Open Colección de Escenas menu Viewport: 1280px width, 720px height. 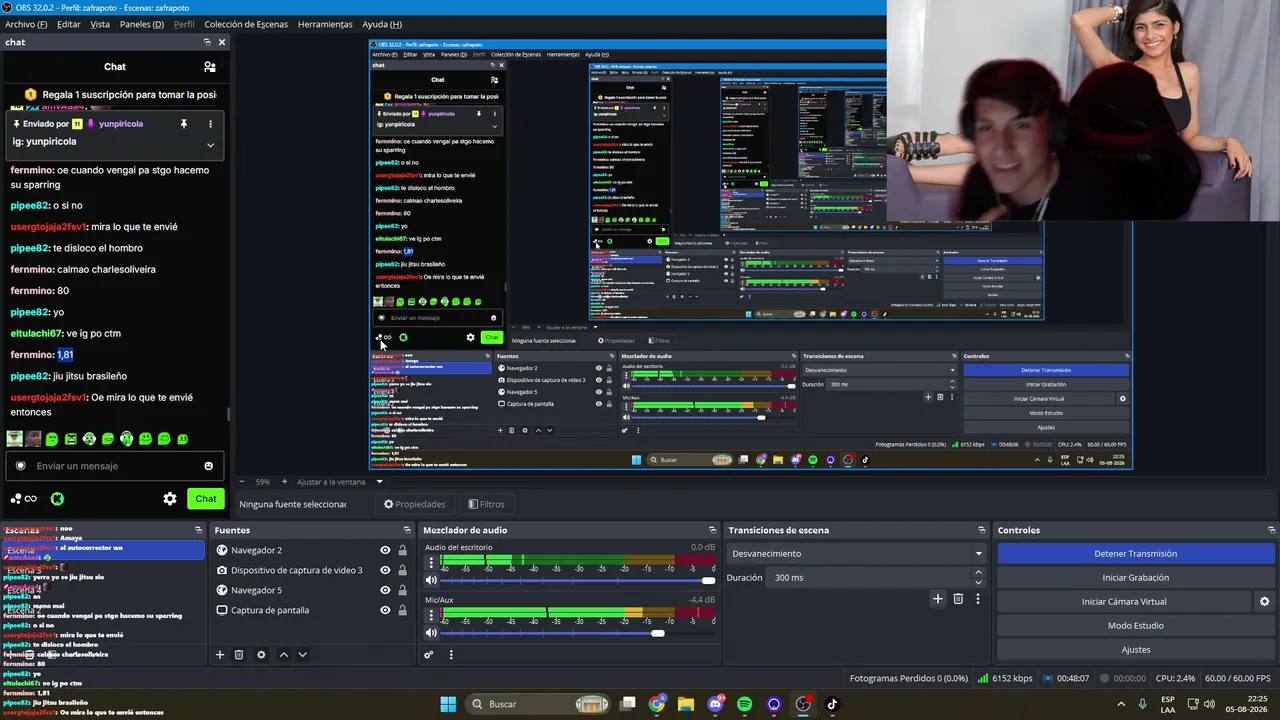(x=246, y=24)
